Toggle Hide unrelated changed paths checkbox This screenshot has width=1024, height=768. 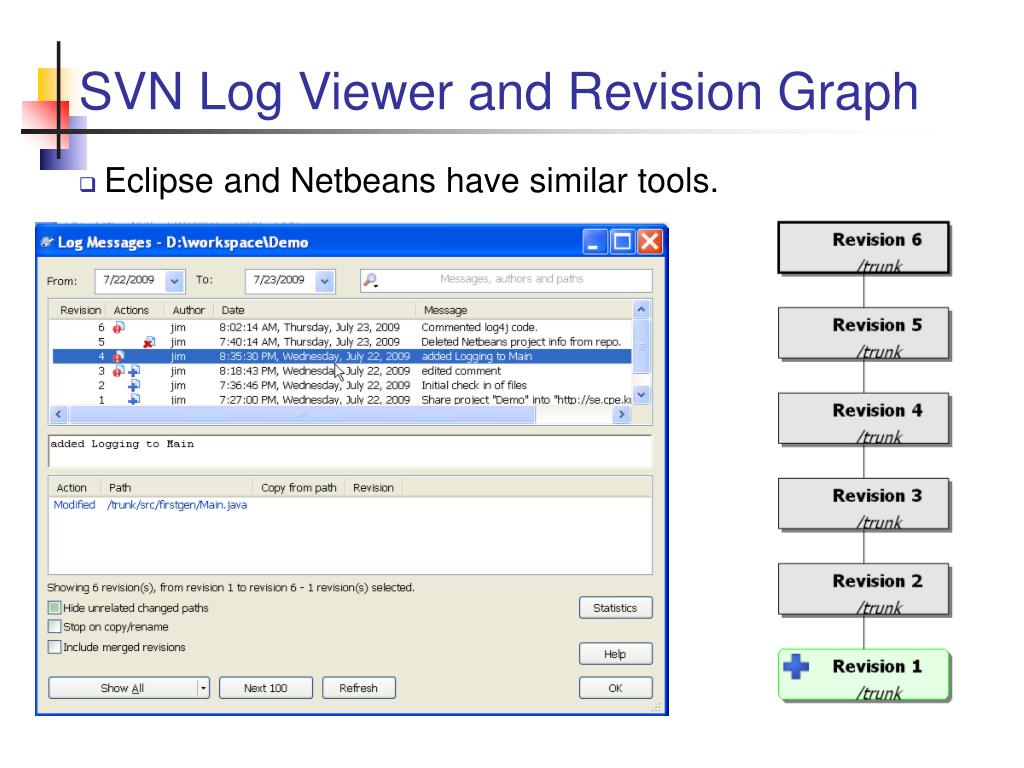click(55, 607)
